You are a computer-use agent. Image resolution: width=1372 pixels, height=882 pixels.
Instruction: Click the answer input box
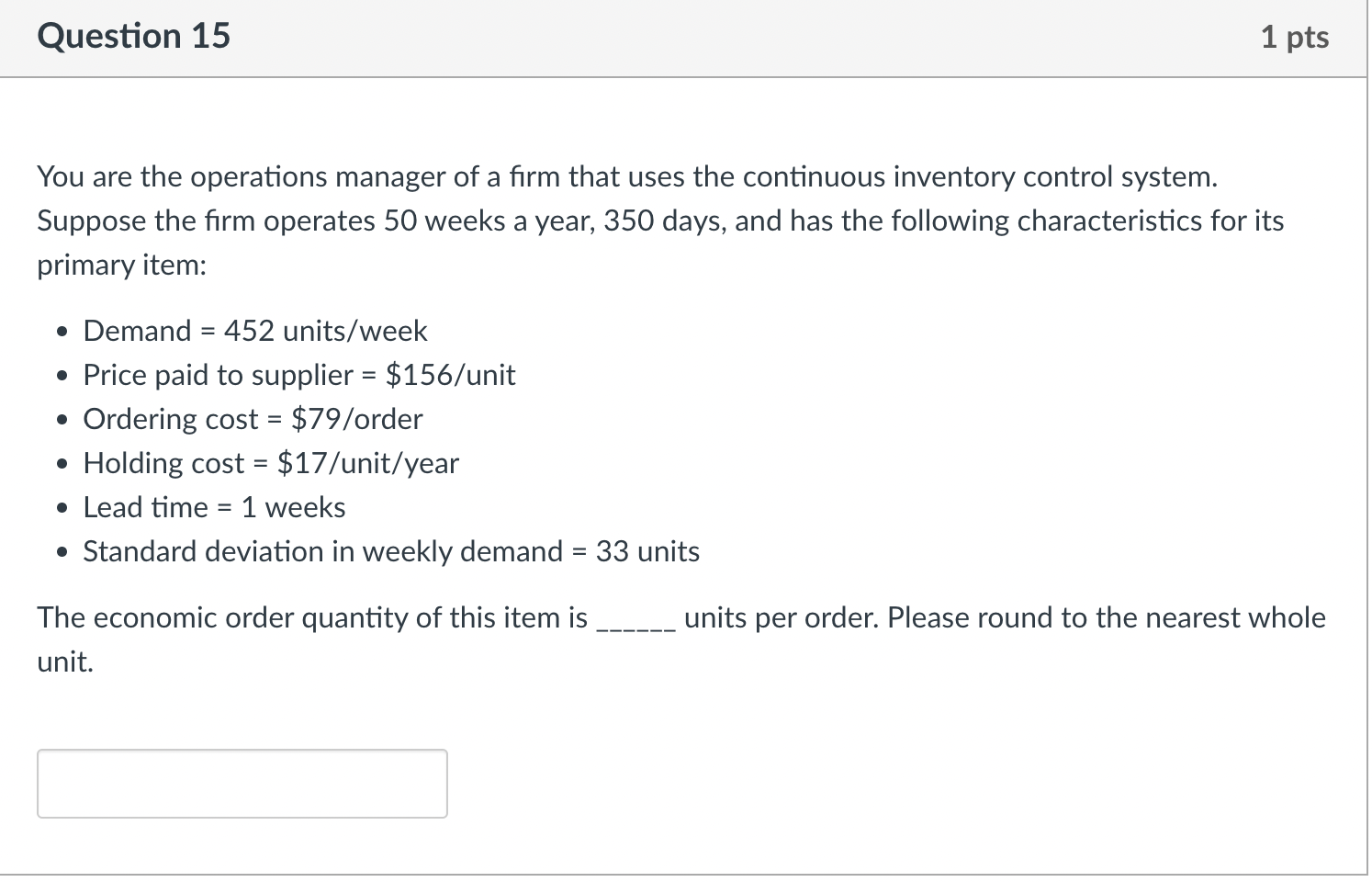click(242, 783)
